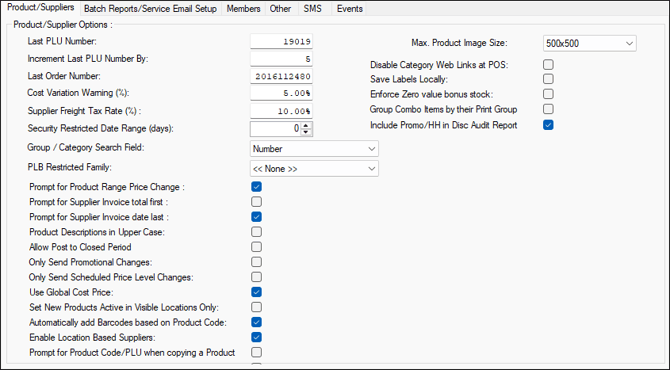Open the Members tab

(243, 9)
